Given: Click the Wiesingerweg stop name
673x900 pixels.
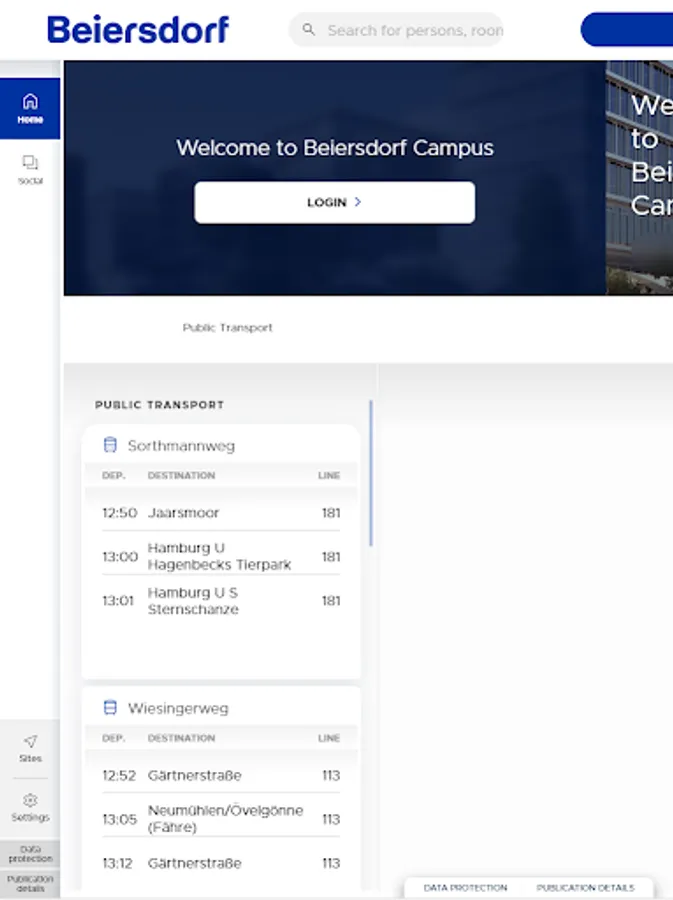Looking at the screenshot, I should coord(178,708).
